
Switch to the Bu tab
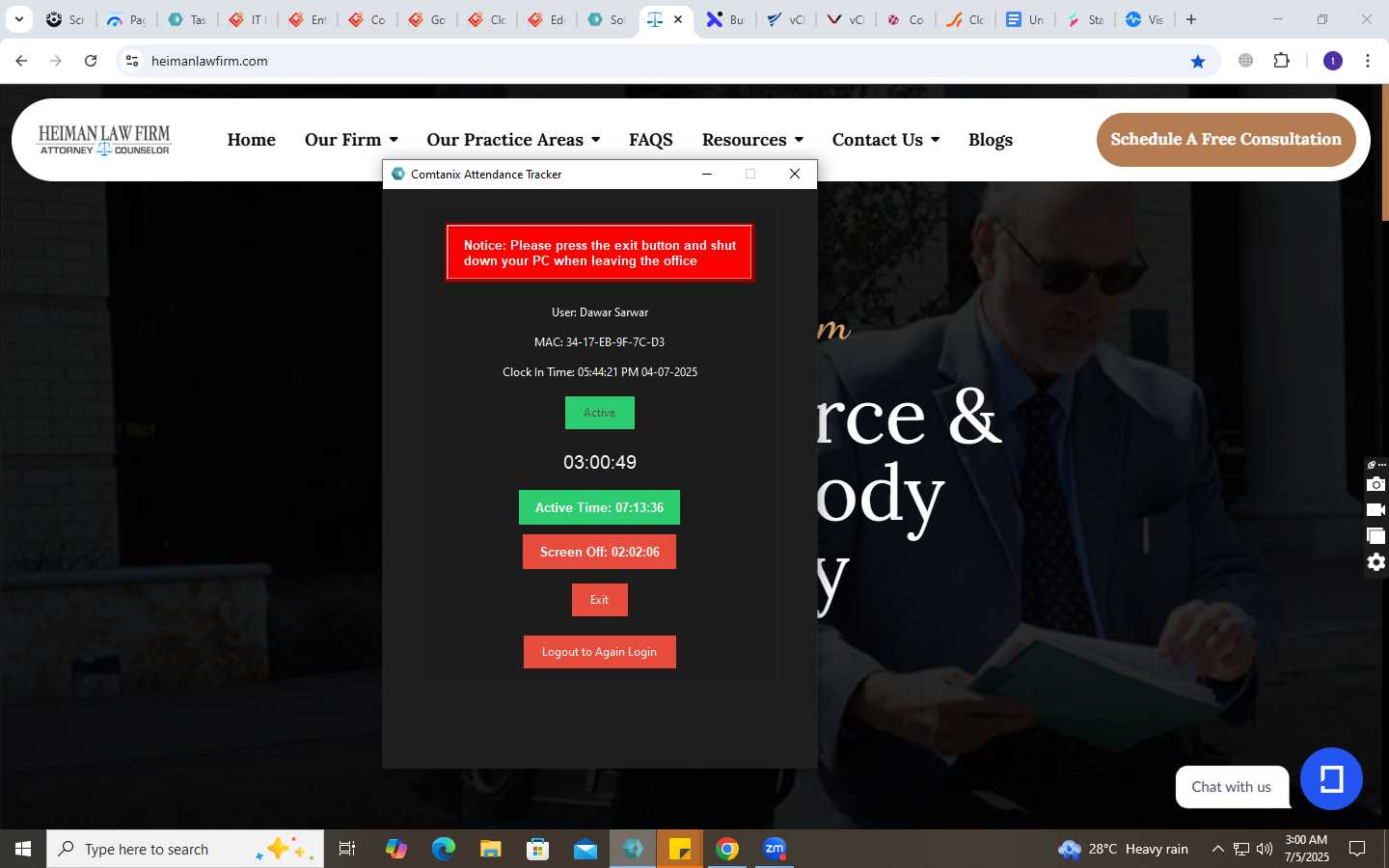tap(725, 19)
